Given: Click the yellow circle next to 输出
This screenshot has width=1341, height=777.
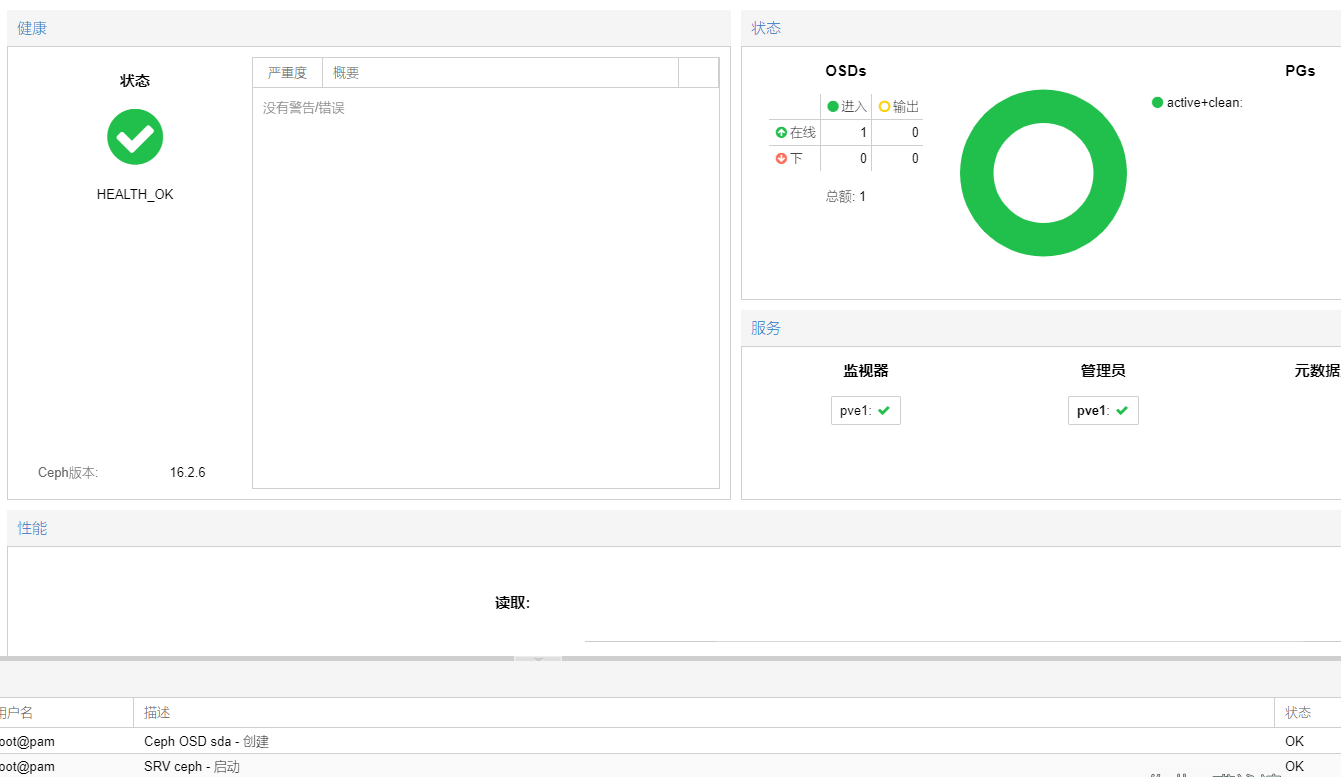Looking at the screenshot, I should (x=884, y=107).
